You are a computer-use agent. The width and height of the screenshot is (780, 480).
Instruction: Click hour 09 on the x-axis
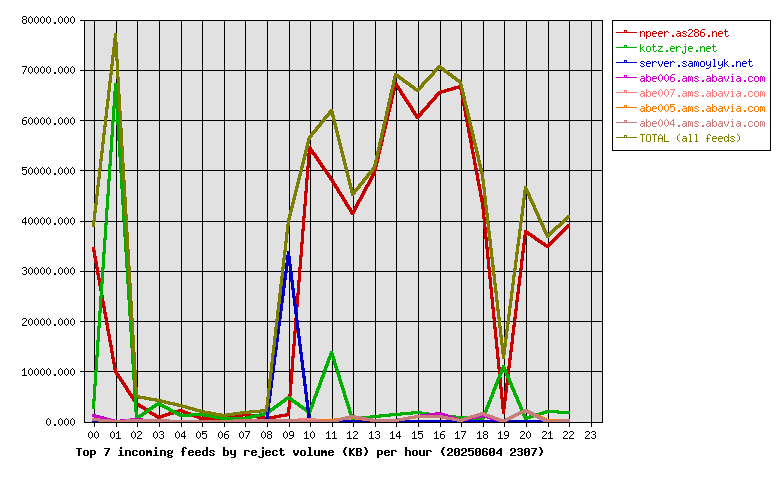click(288, 435)
